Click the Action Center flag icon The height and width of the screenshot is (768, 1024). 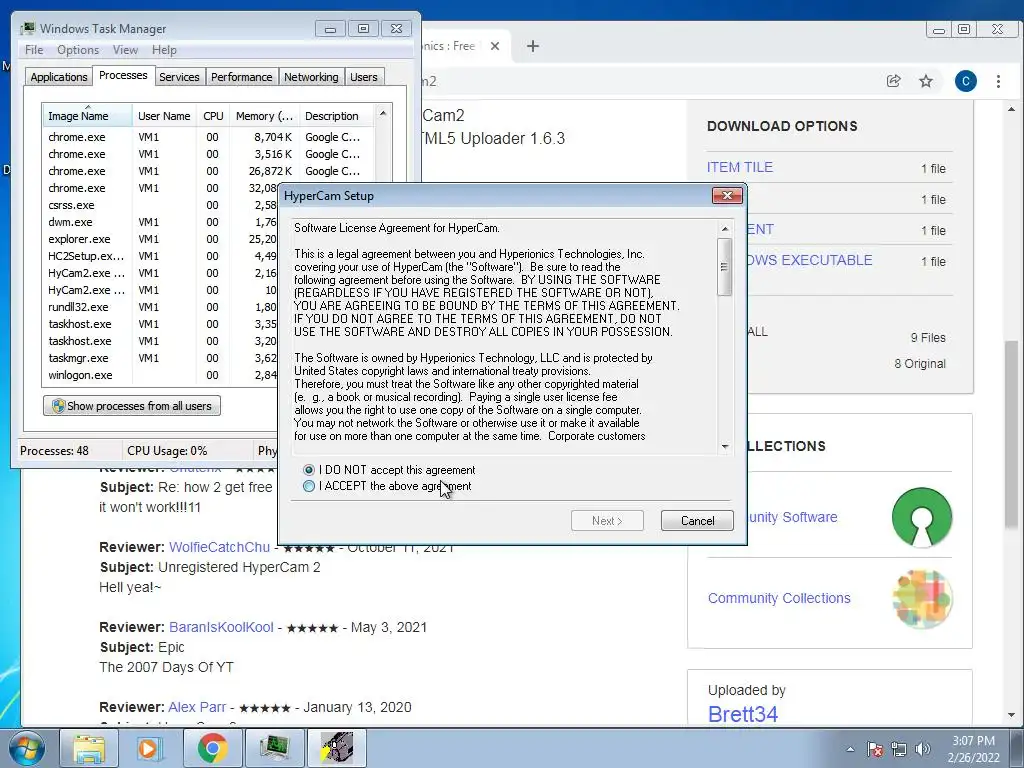pos(874,749)
